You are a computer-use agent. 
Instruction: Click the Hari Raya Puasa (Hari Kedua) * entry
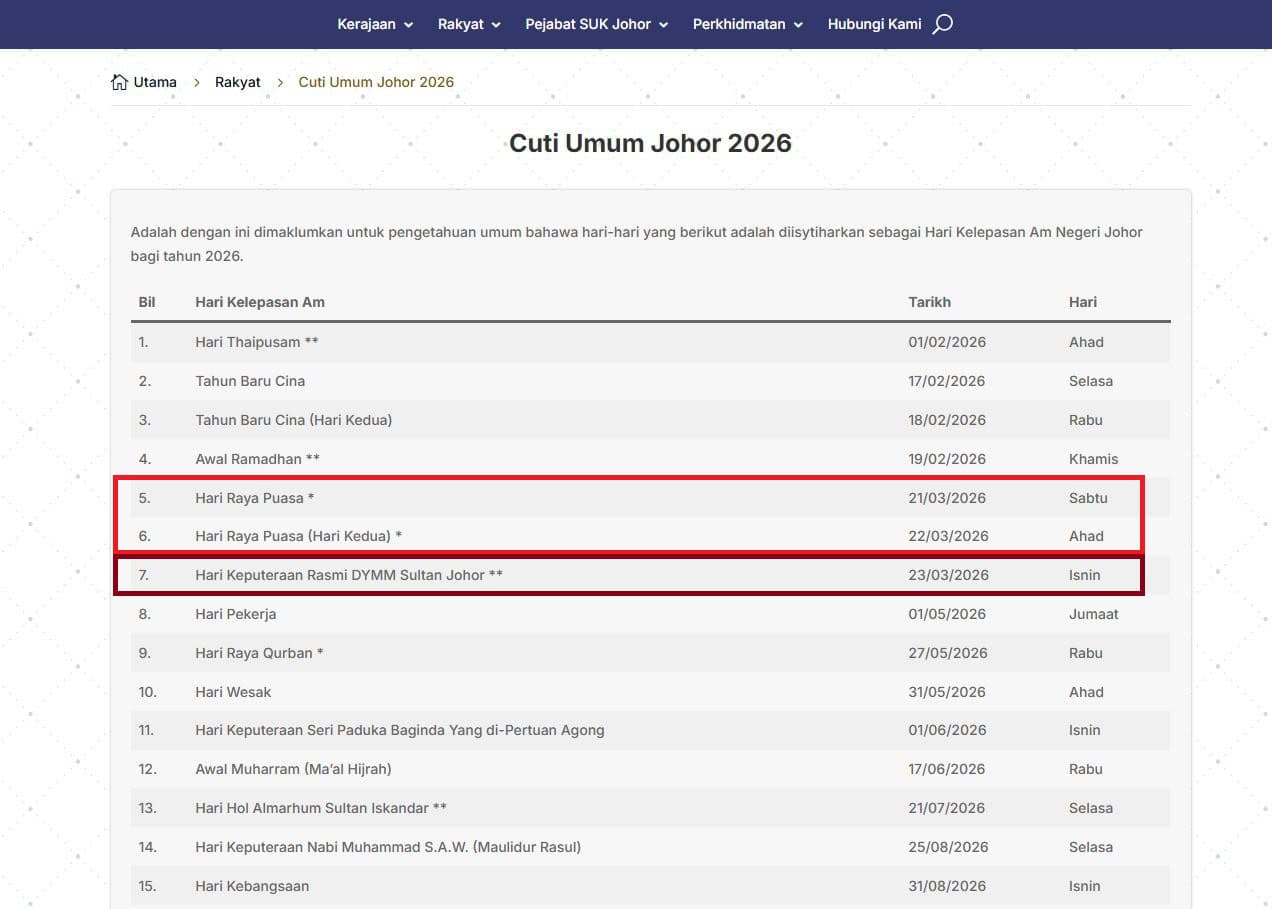tap(299, 536)
